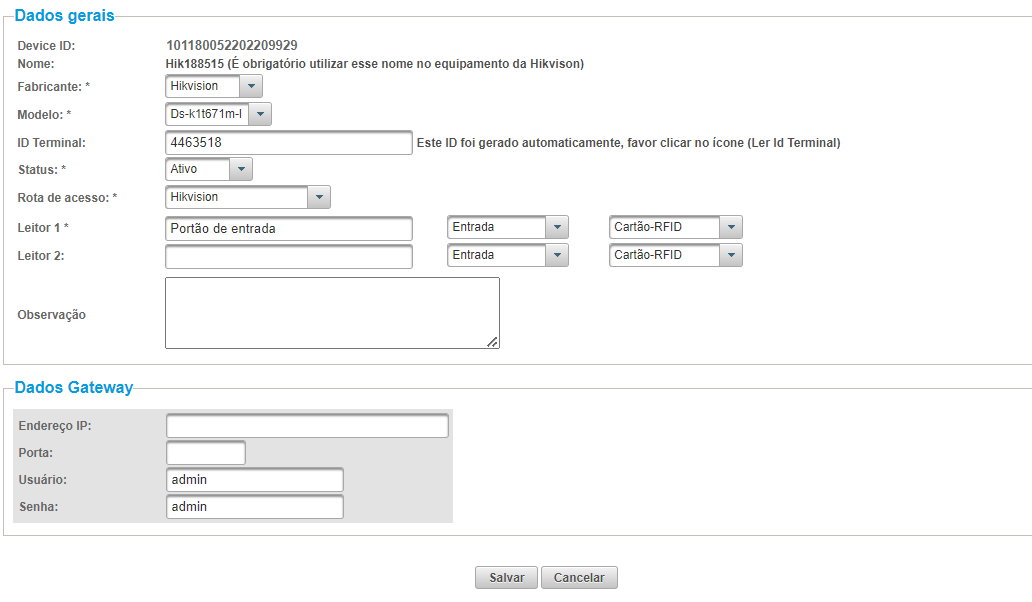The width and height of the screenshot is (1032, 602).
Task: Click inside the Observação text area
Action: [x=331, y=312]
